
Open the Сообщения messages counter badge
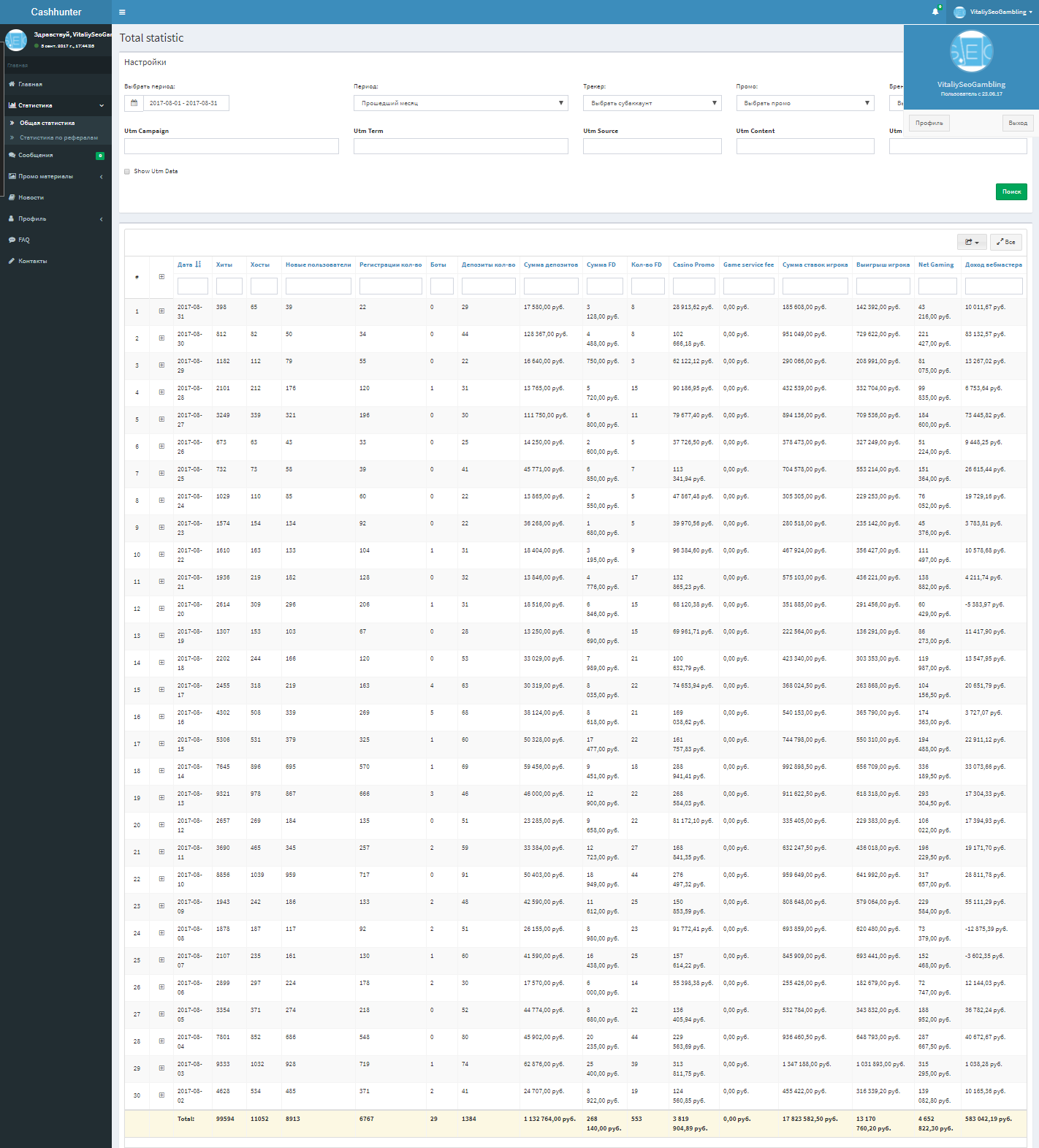(100, 156)
